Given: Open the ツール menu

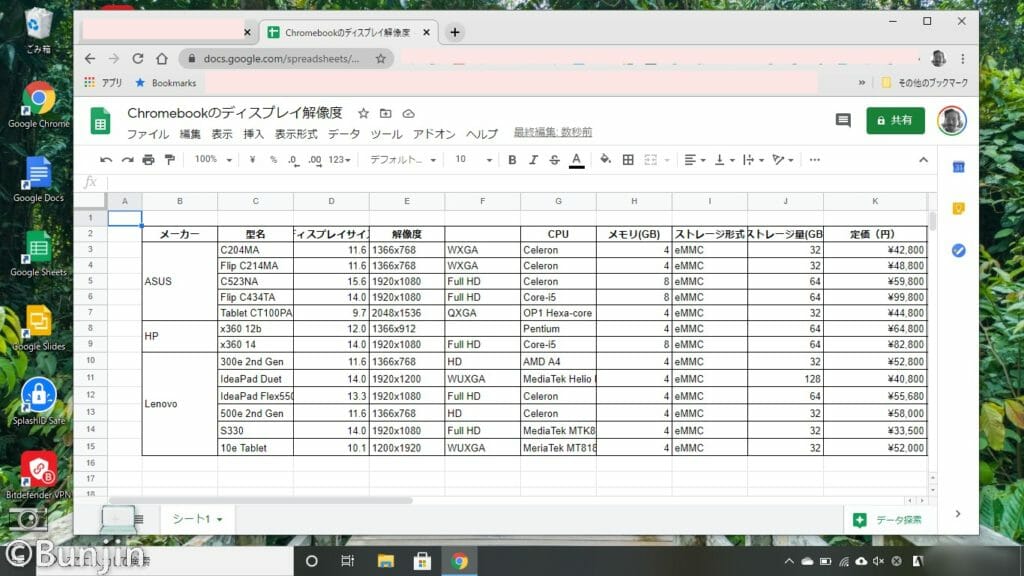Looking at the screenshot, I should [386, 134].
